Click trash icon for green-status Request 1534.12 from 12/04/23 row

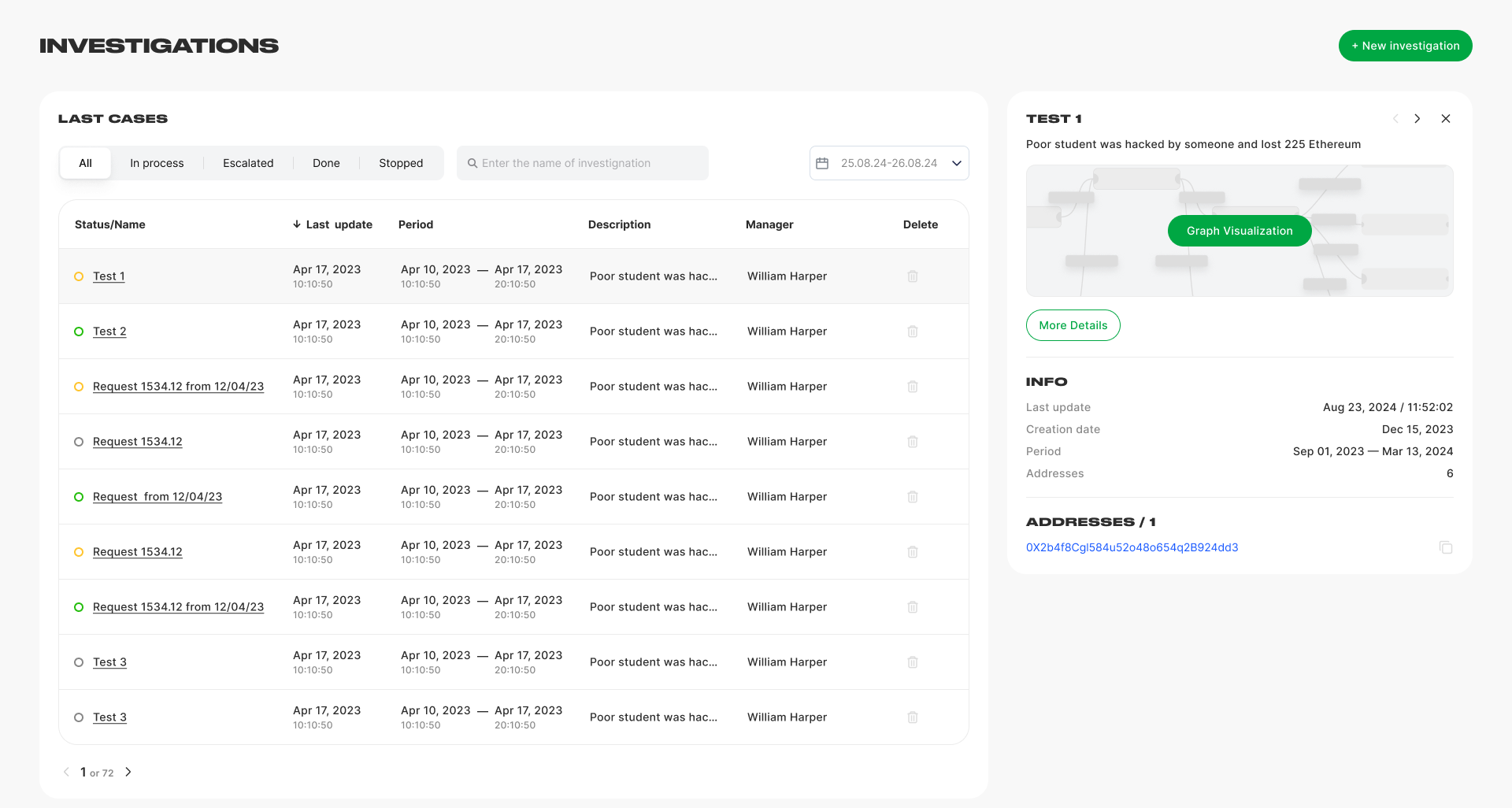click(913, 607)
